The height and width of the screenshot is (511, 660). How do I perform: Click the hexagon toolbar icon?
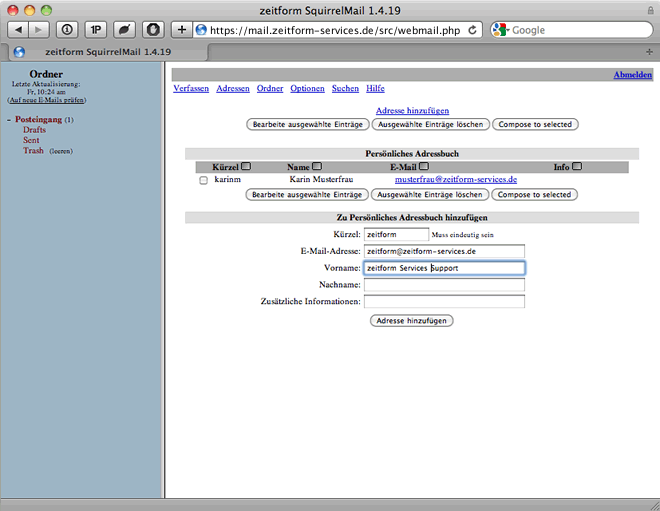[153, 30]
